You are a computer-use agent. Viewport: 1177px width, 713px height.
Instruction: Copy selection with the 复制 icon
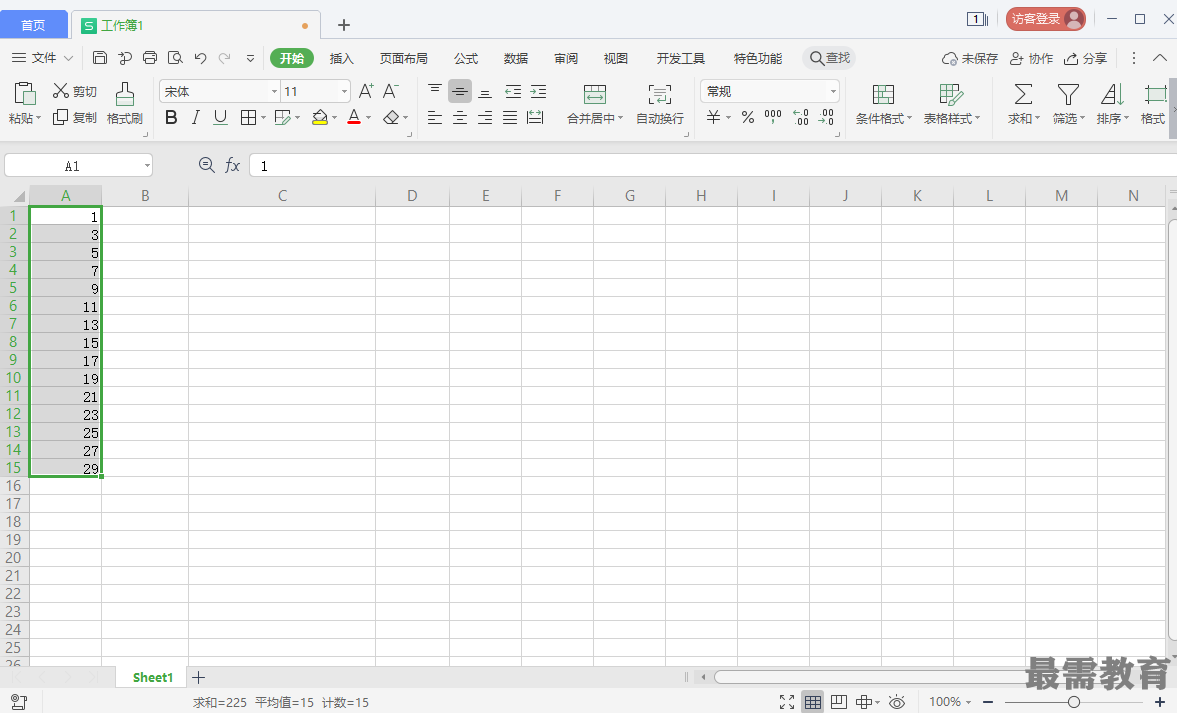click(x=61, y=117)
